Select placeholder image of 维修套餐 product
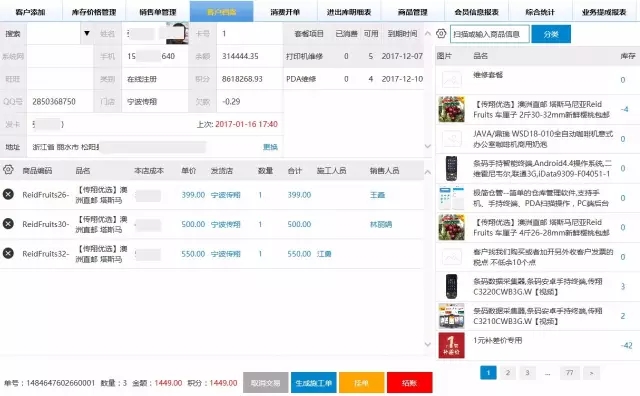The height and width of the screenshot is (396, 640). point(451,80)
